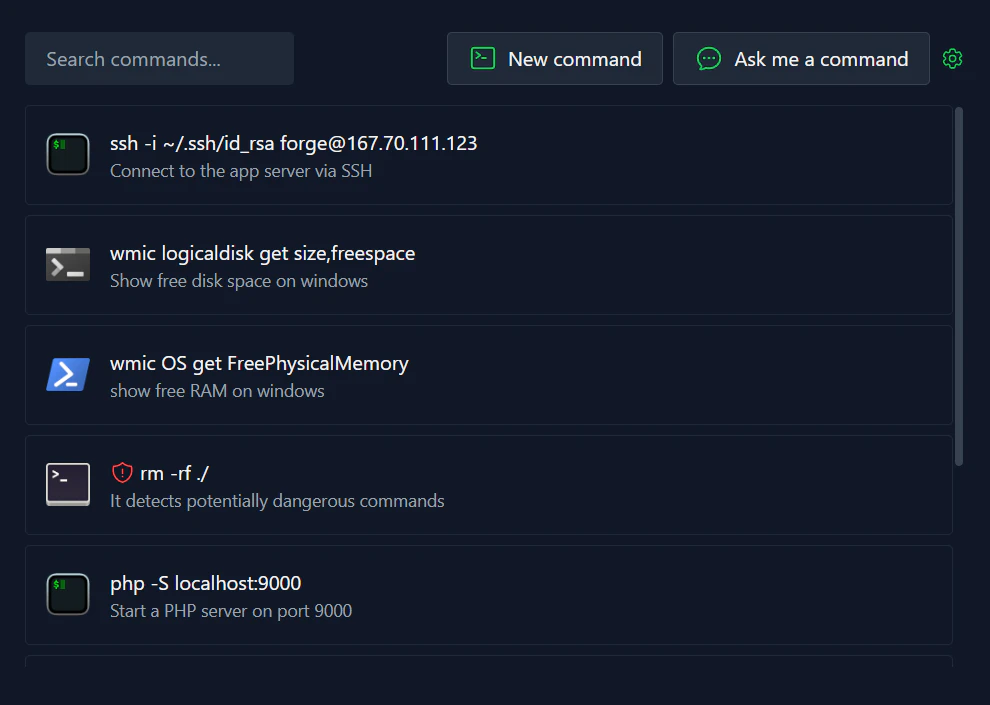The image size is (990, 705).
Task: Select the dangerous rm -rf command entry
Action: coord(489,485)
